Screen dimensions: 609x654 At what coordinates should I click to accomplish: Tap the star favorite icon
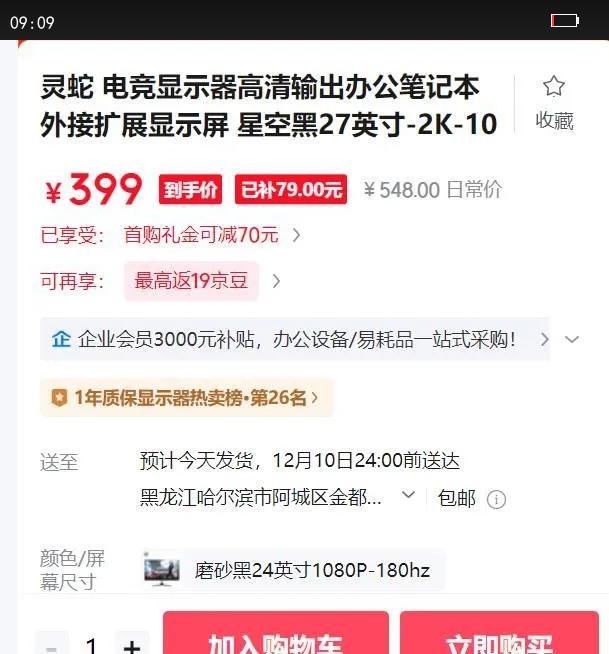click(x=554, y=86)
